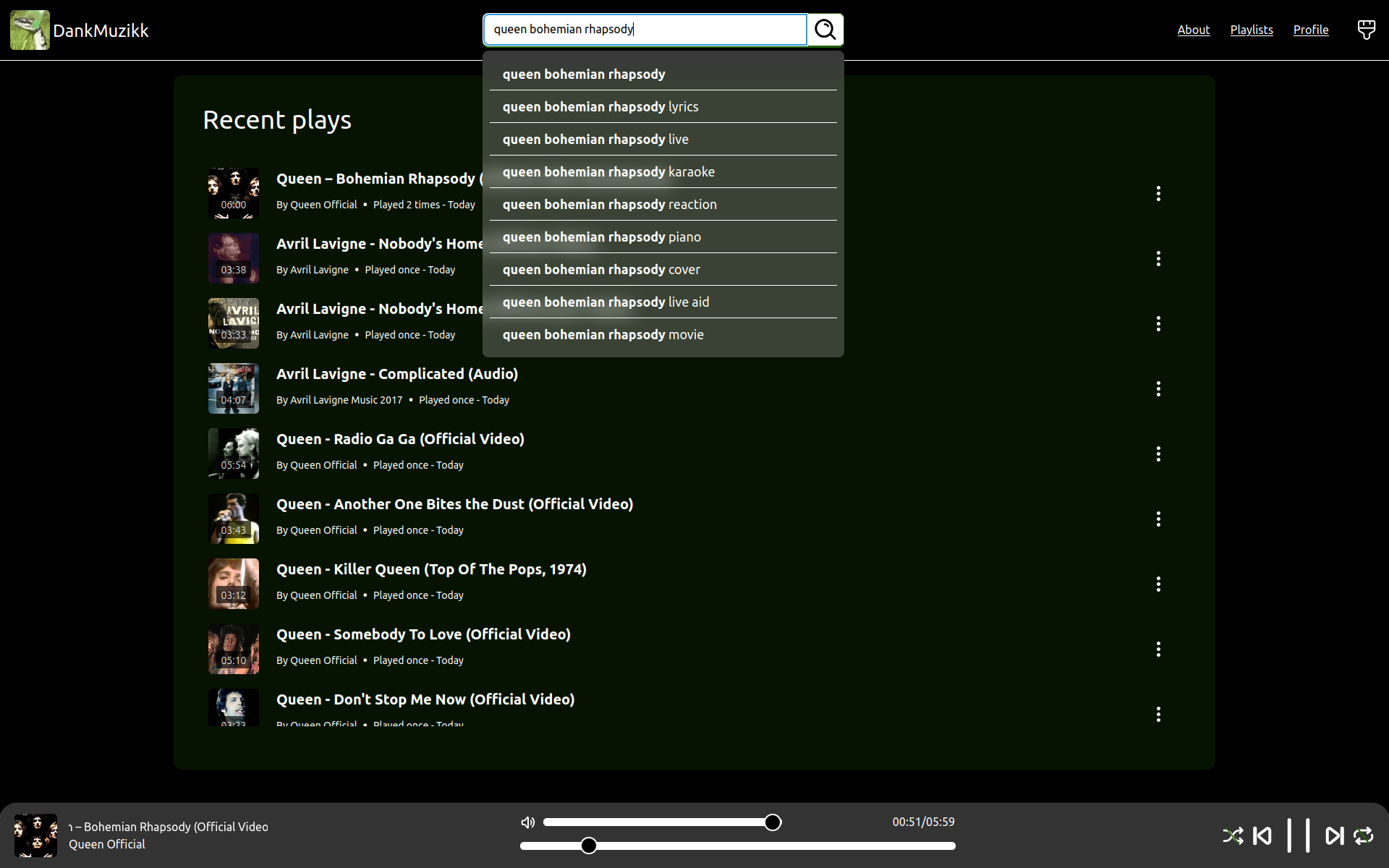Open options menu for Radio Ga Ga
The width and height of the screenshot is (1389, 868).
coord(1158,454)
